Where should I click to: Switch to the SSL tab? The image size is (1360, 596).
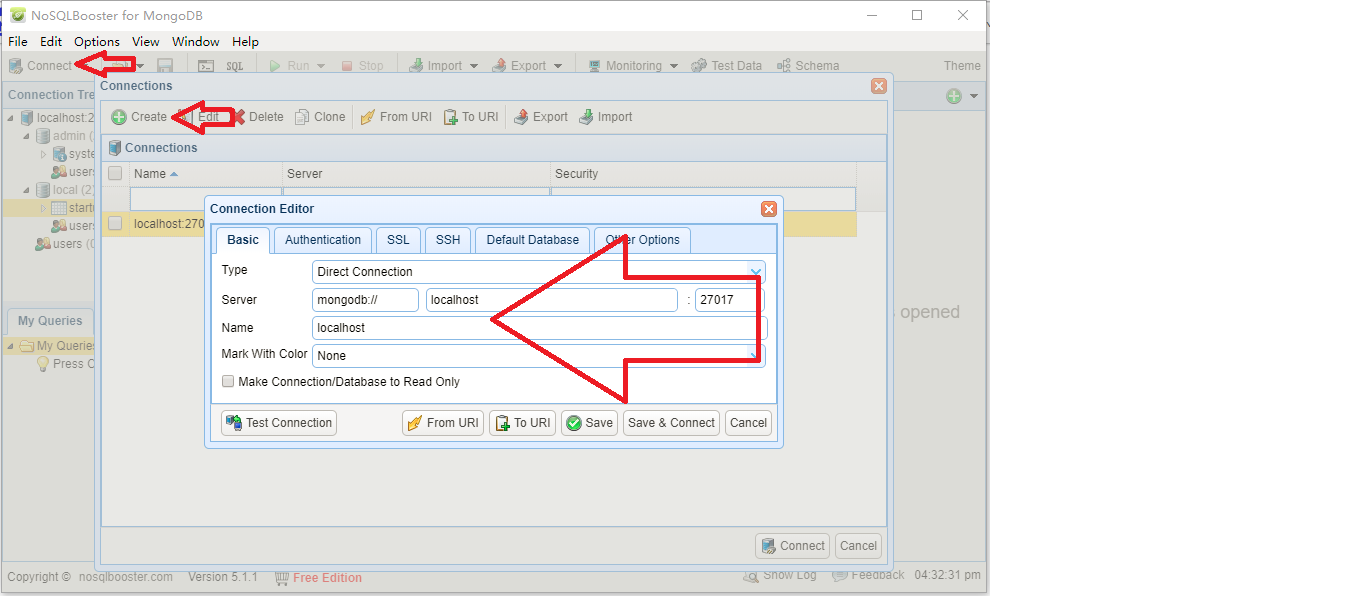398,240
